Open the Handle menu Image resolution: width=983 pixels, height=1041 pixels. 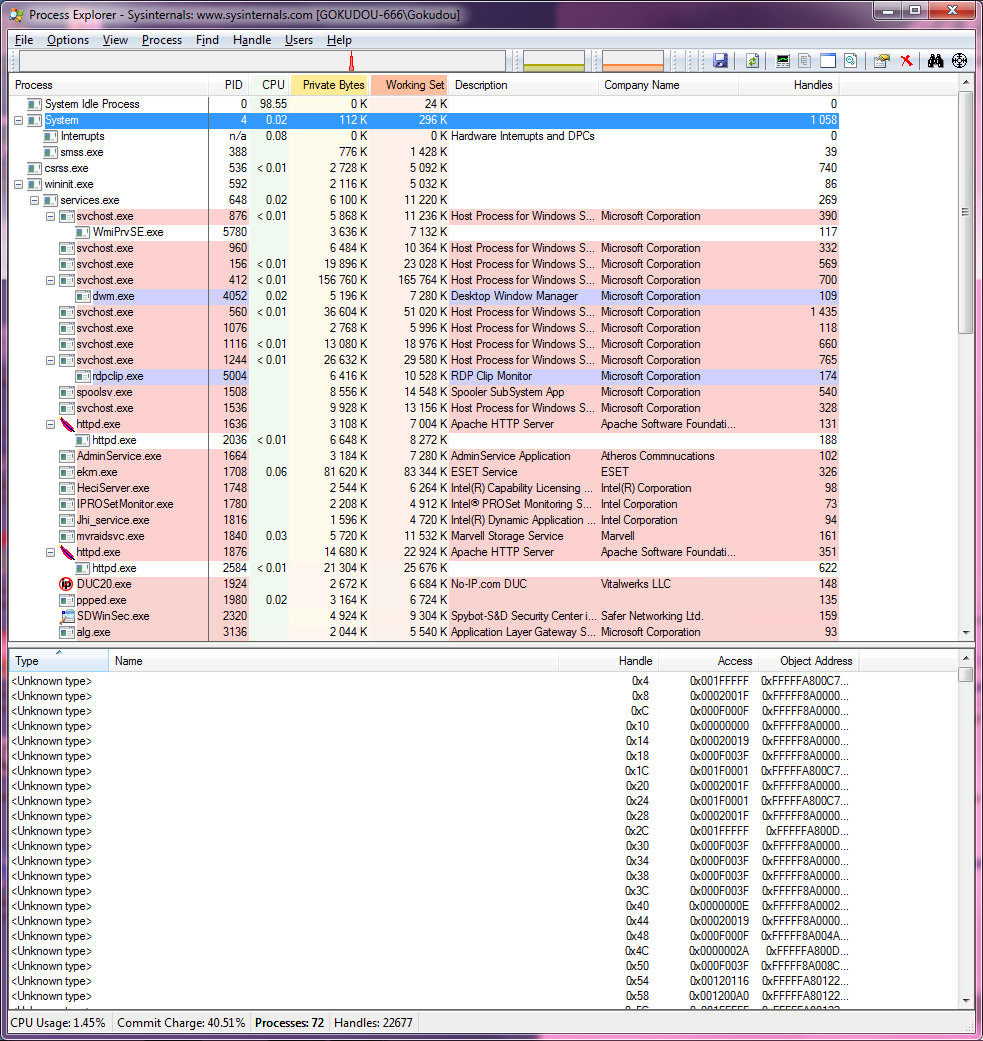point(252,40)
